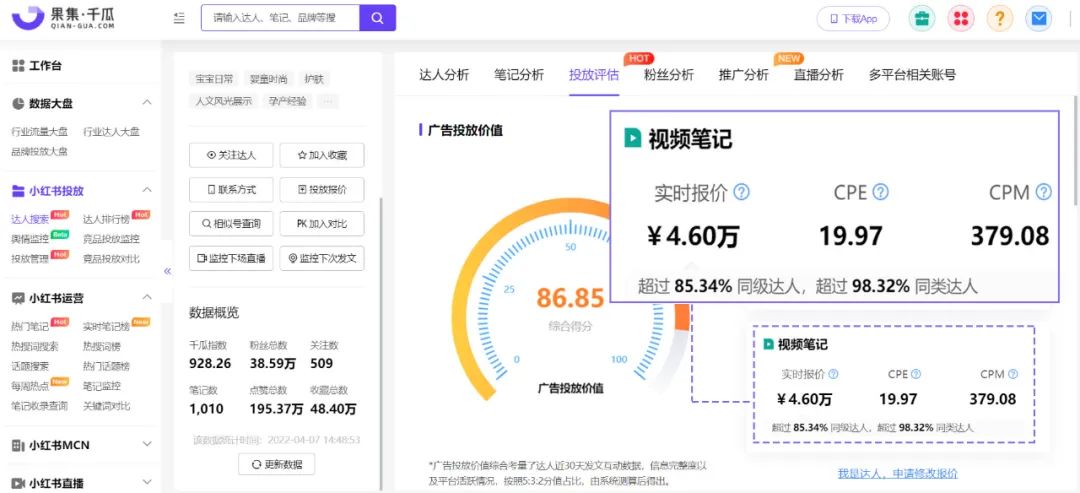Collapse the 小红书运营 section chevron
Screen dimensions: 1080x493
(147, 297)
